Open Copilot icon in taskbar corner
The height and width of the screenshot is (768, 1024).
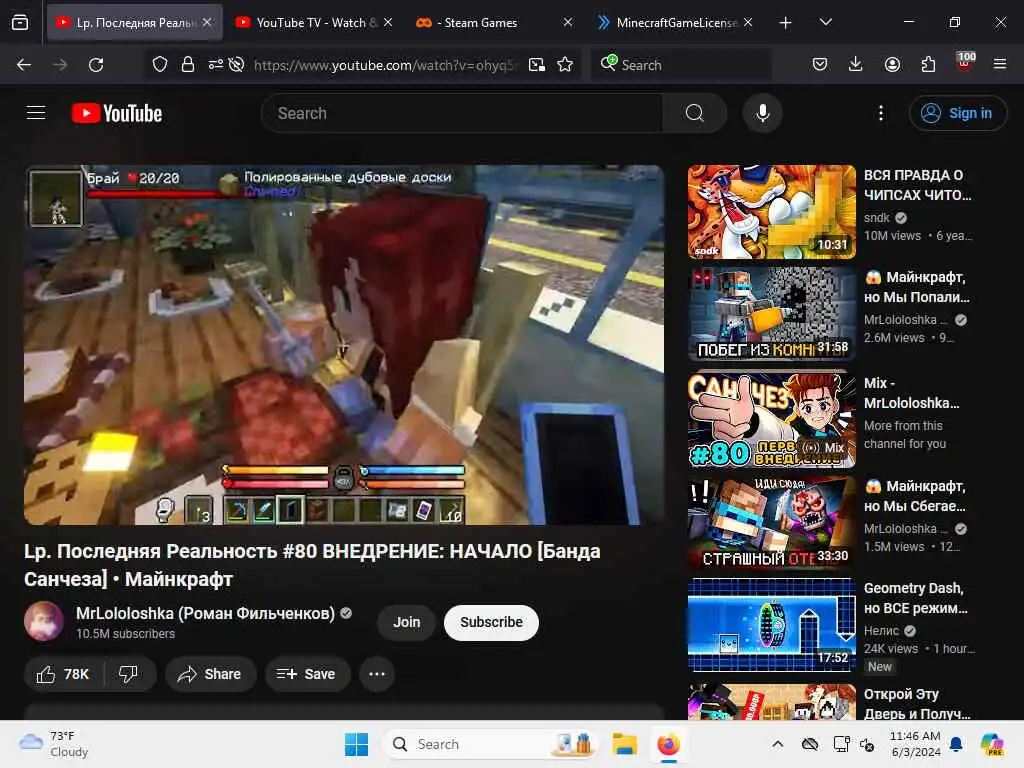point(992,744)
